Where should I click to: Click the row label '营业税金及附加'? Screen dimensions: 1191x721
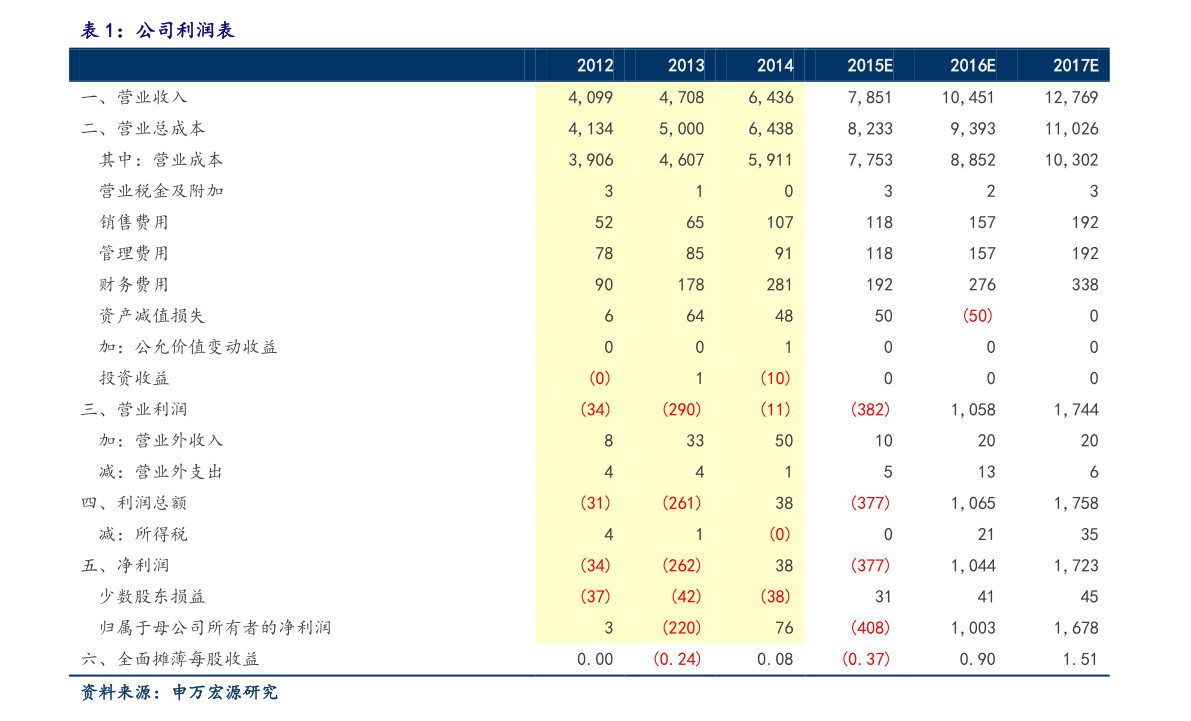click(x=161, y=191)
